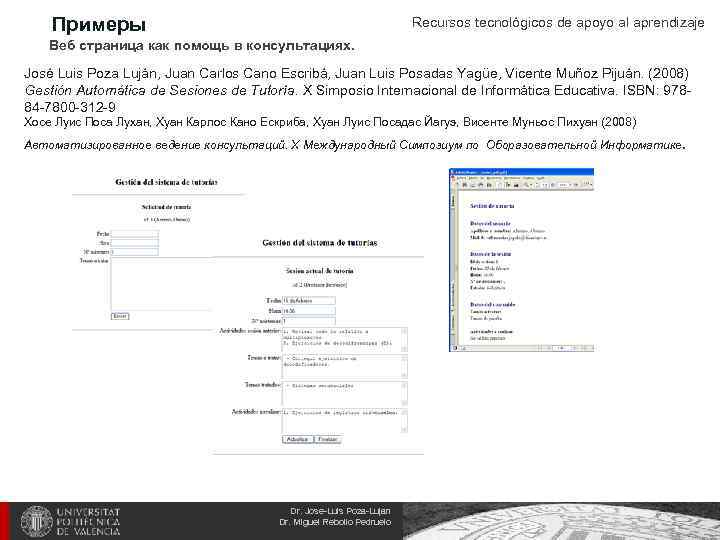Click the Hora field in the Sesión actual form
Image resolution: width=720 pixels, height=540 pixels.
click(x=309, y=311)
